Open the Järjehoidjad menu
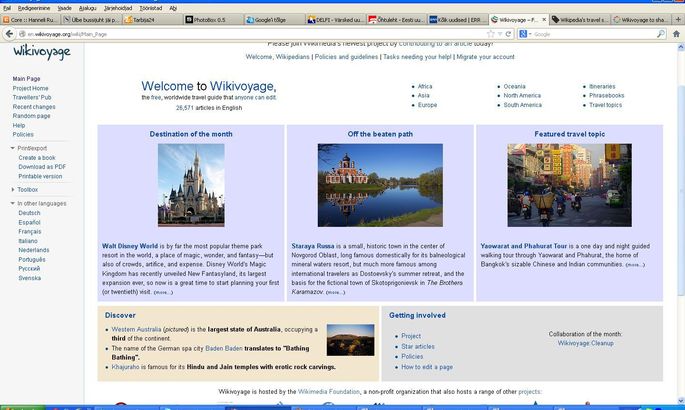The image size is (685, 410). click(x=118, y=8)
